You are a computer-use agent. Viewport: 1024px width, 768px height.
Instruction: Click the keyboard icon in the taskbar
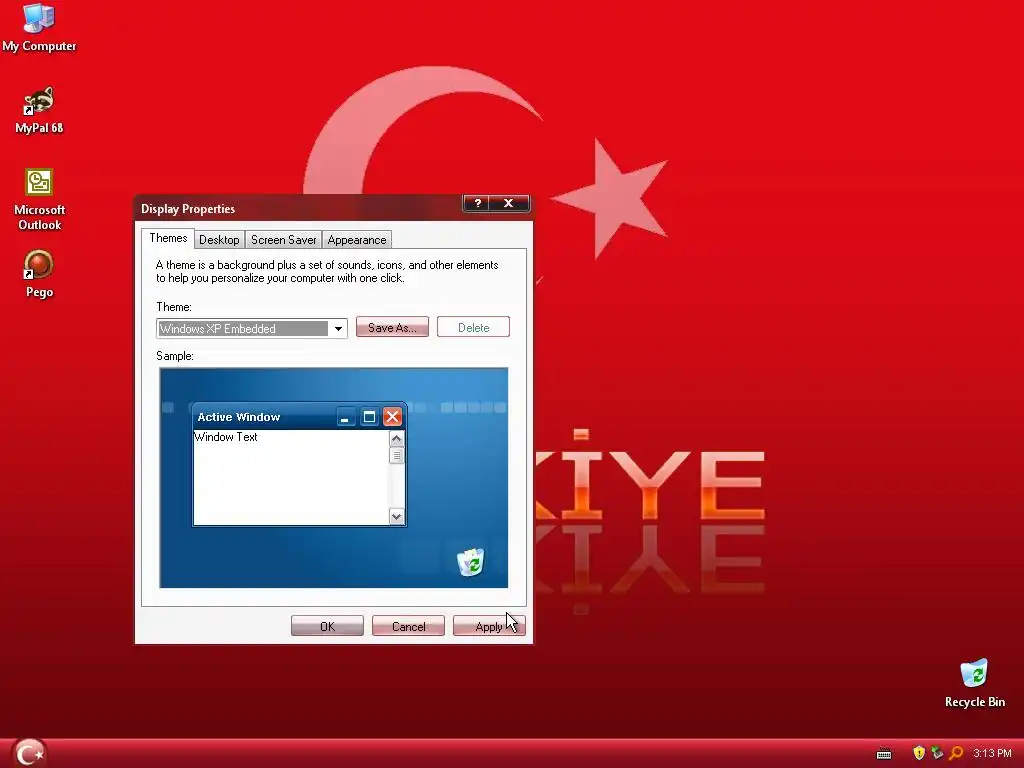tap(884, 754)
